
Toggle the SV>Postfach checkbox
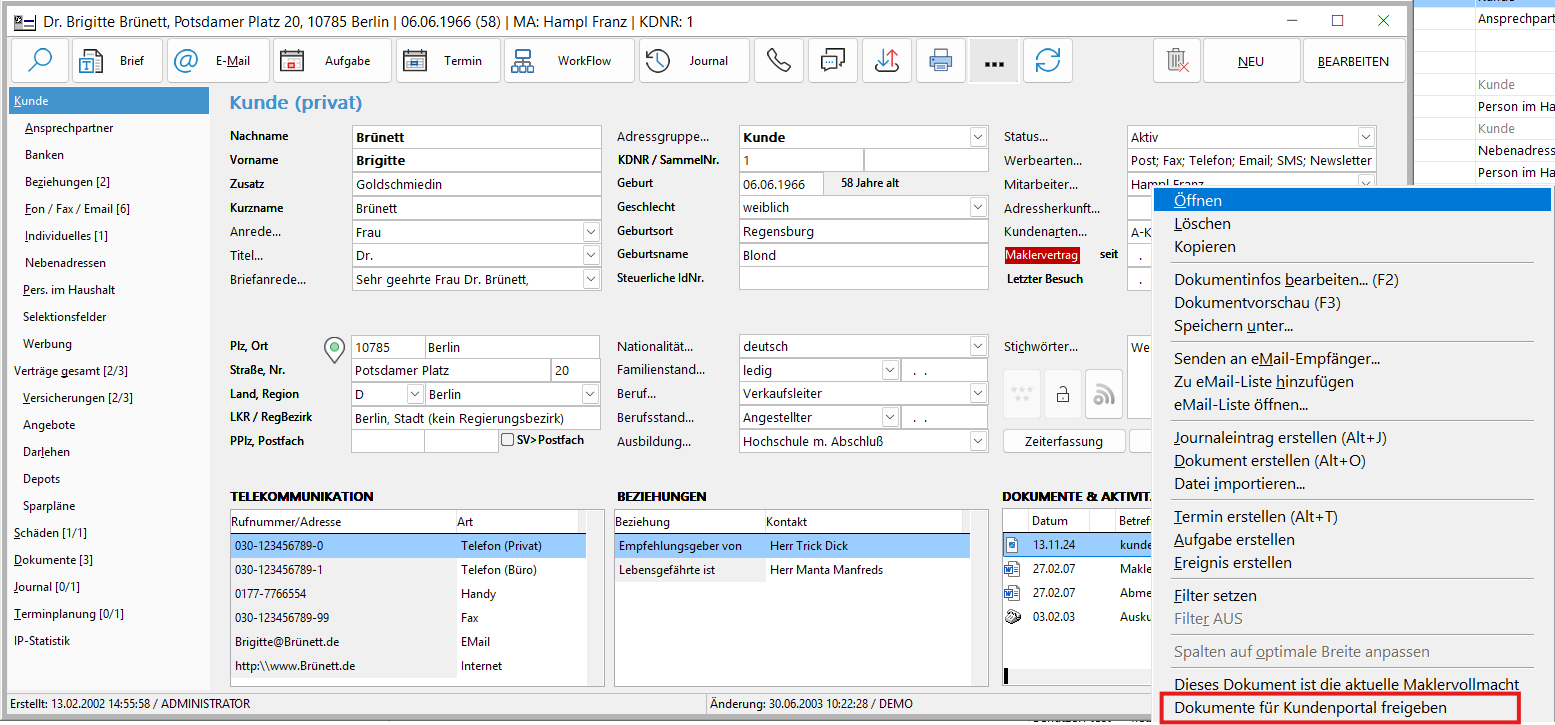(508, 440)
